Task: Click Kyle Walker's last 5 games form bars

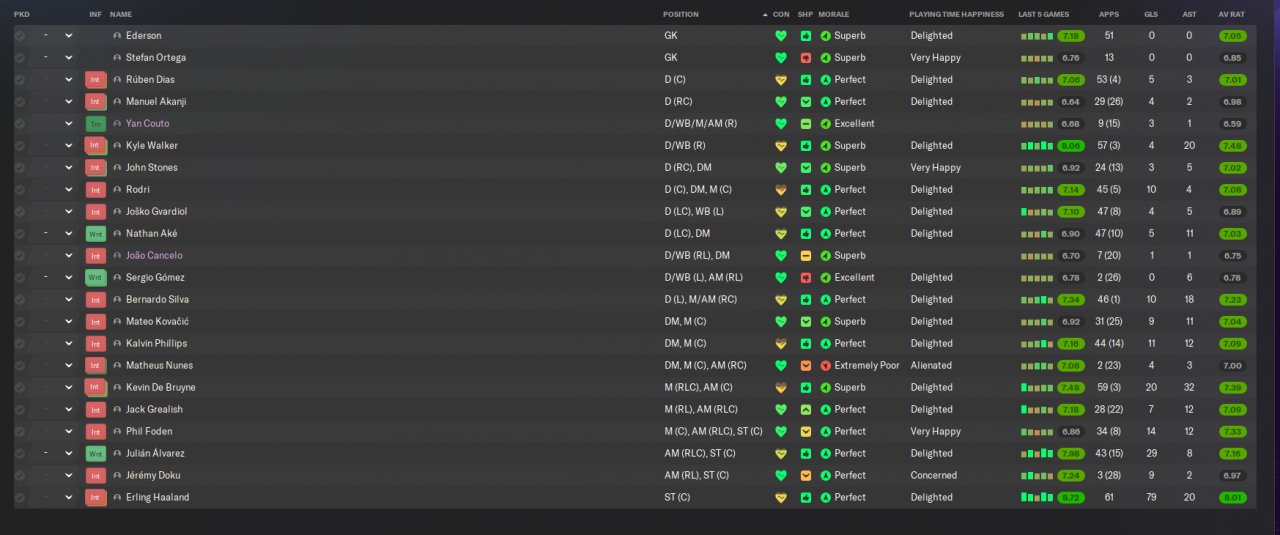Action: coord(1037,146)
